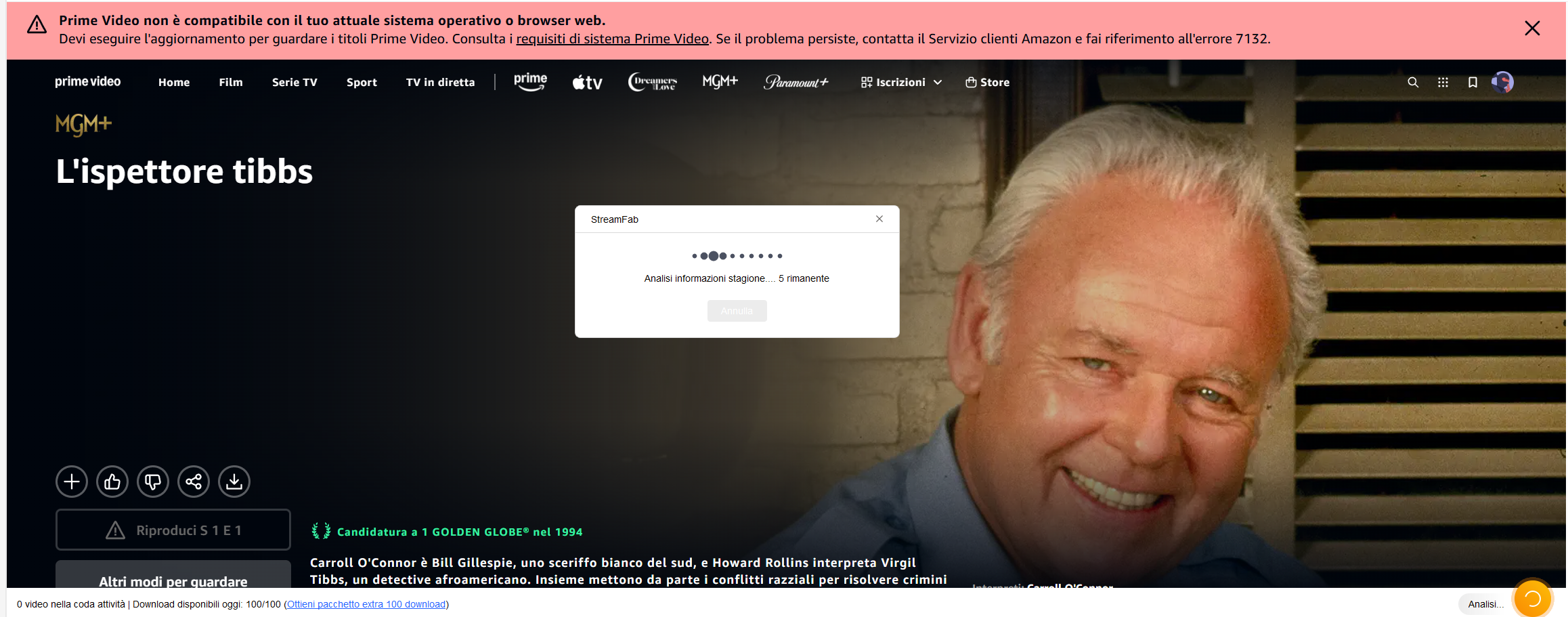Open the Paramount+ channel

click(796, 82)
